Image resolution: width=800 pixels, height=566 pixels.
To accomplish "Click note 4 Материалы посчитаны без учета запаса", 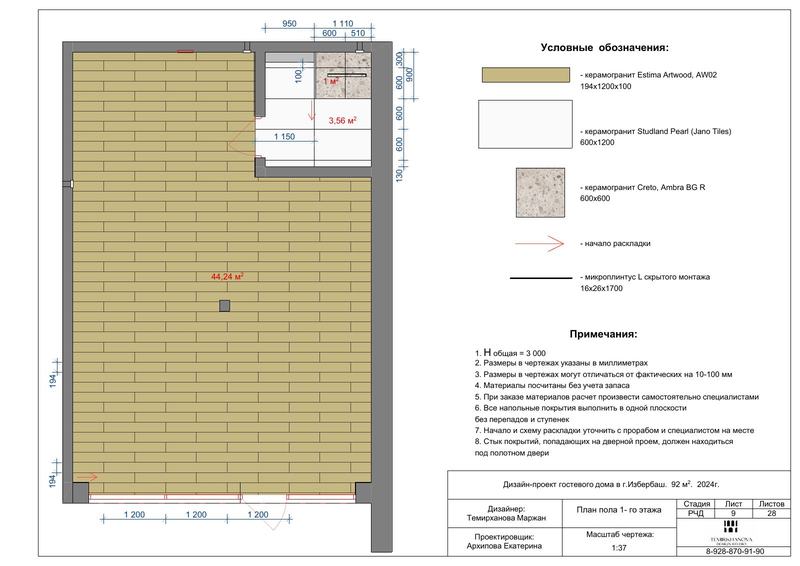I will point(552,386).
